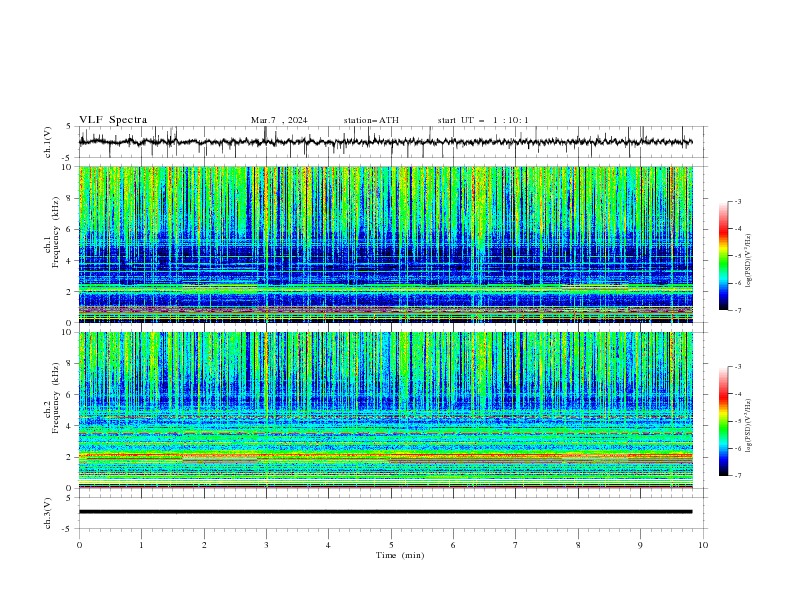
Task: Click time axis tick label '10'
Action: coord(703,545)
